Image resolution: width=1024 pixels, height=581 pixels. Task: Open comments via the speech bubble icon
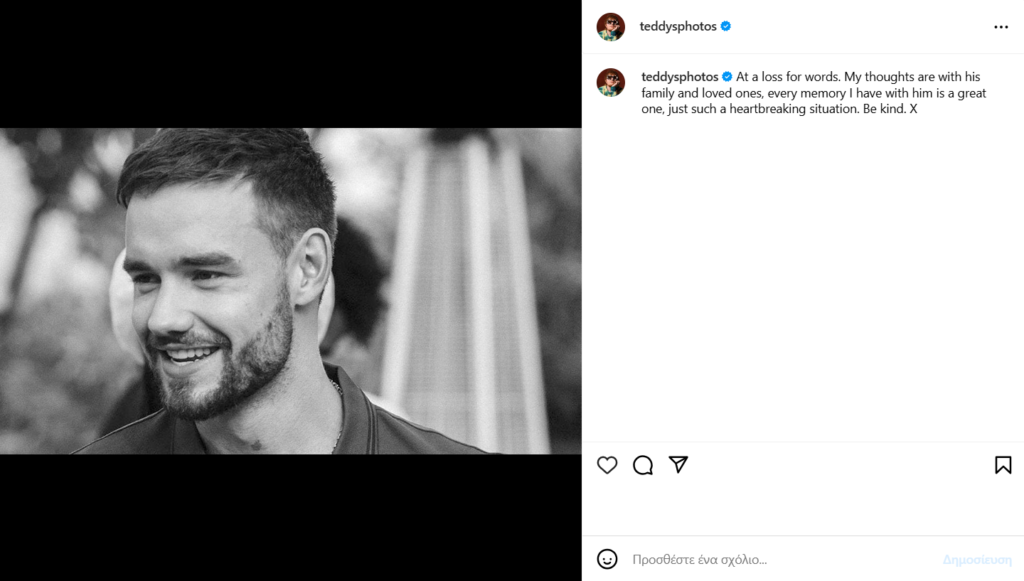[x=643, y=465]
